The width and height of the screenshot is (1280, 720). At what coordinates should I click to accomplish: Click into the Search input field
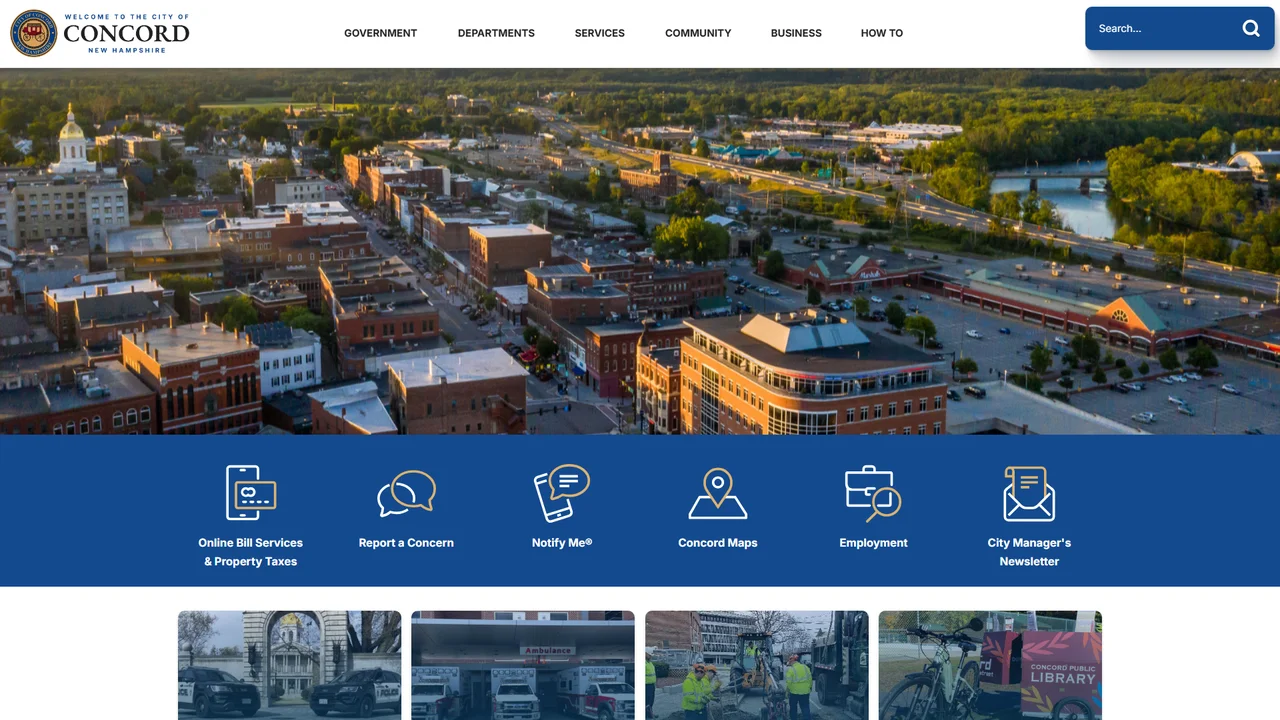(1163, 28)
